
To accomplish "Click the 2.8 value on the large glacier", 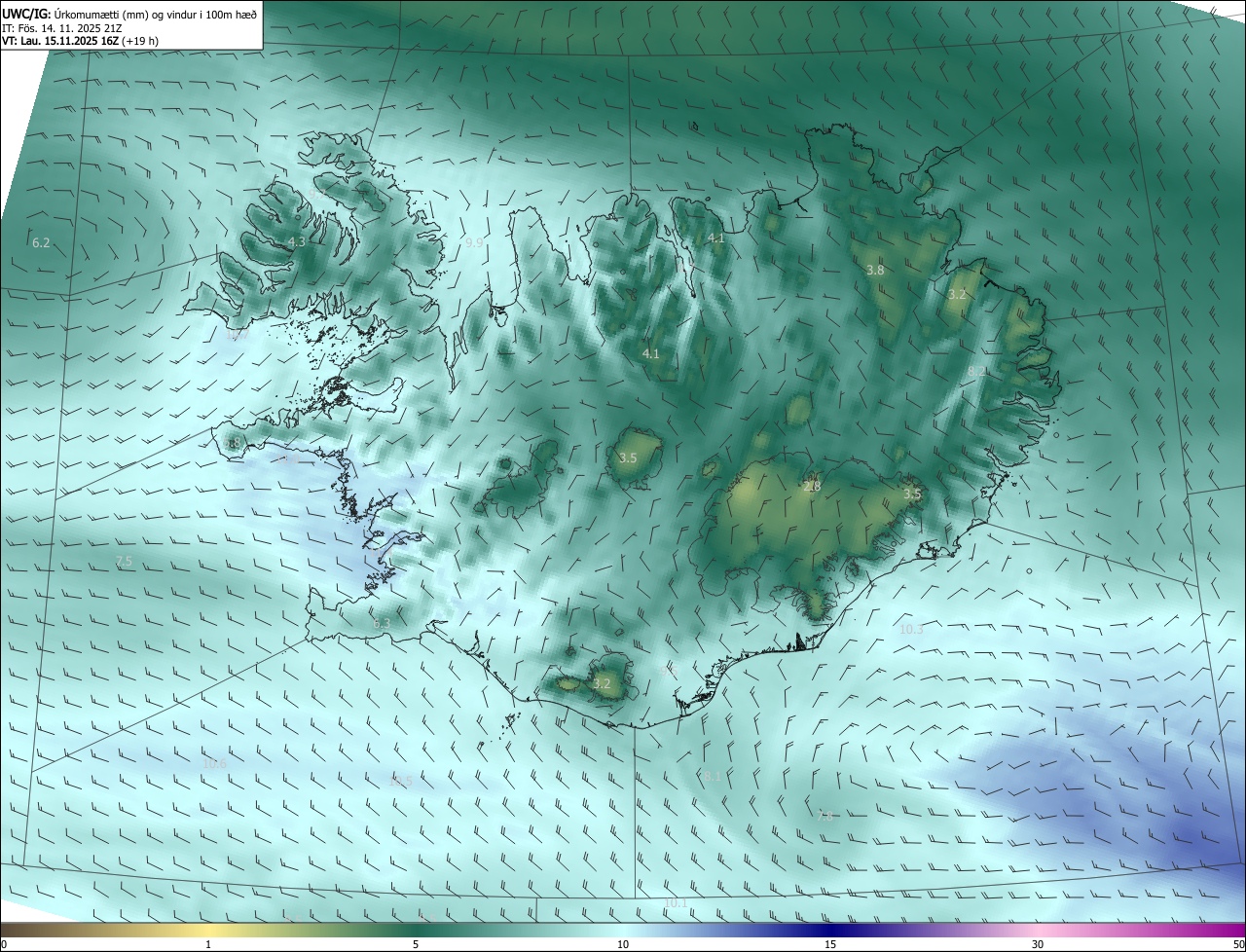I will click(x=812, y=486).
